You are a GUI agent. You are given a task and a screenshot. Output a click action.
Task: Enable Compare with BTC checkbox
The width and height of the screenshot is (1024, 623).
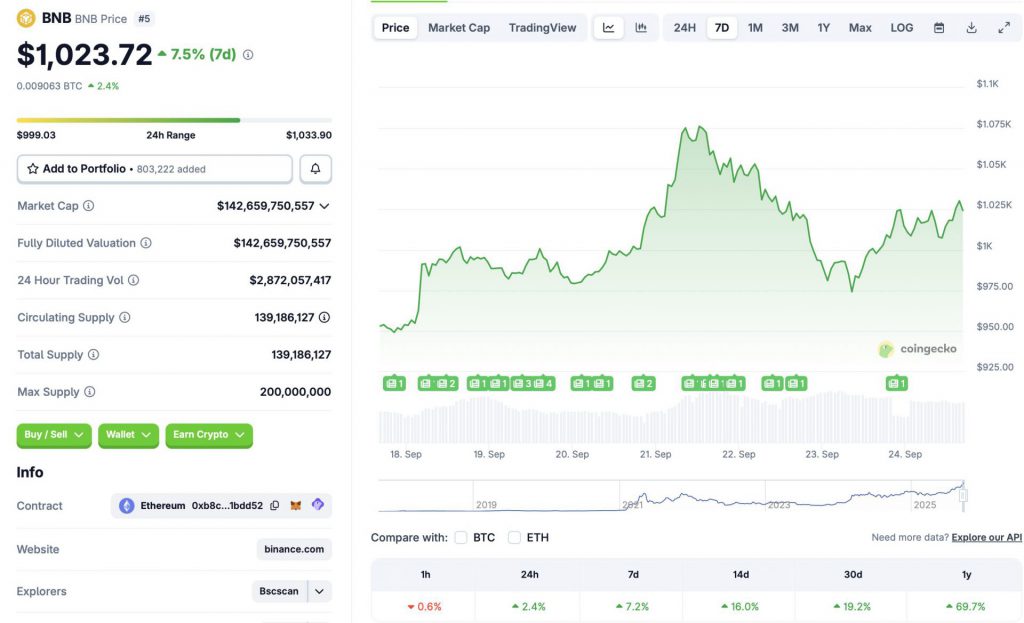point(461,537)
